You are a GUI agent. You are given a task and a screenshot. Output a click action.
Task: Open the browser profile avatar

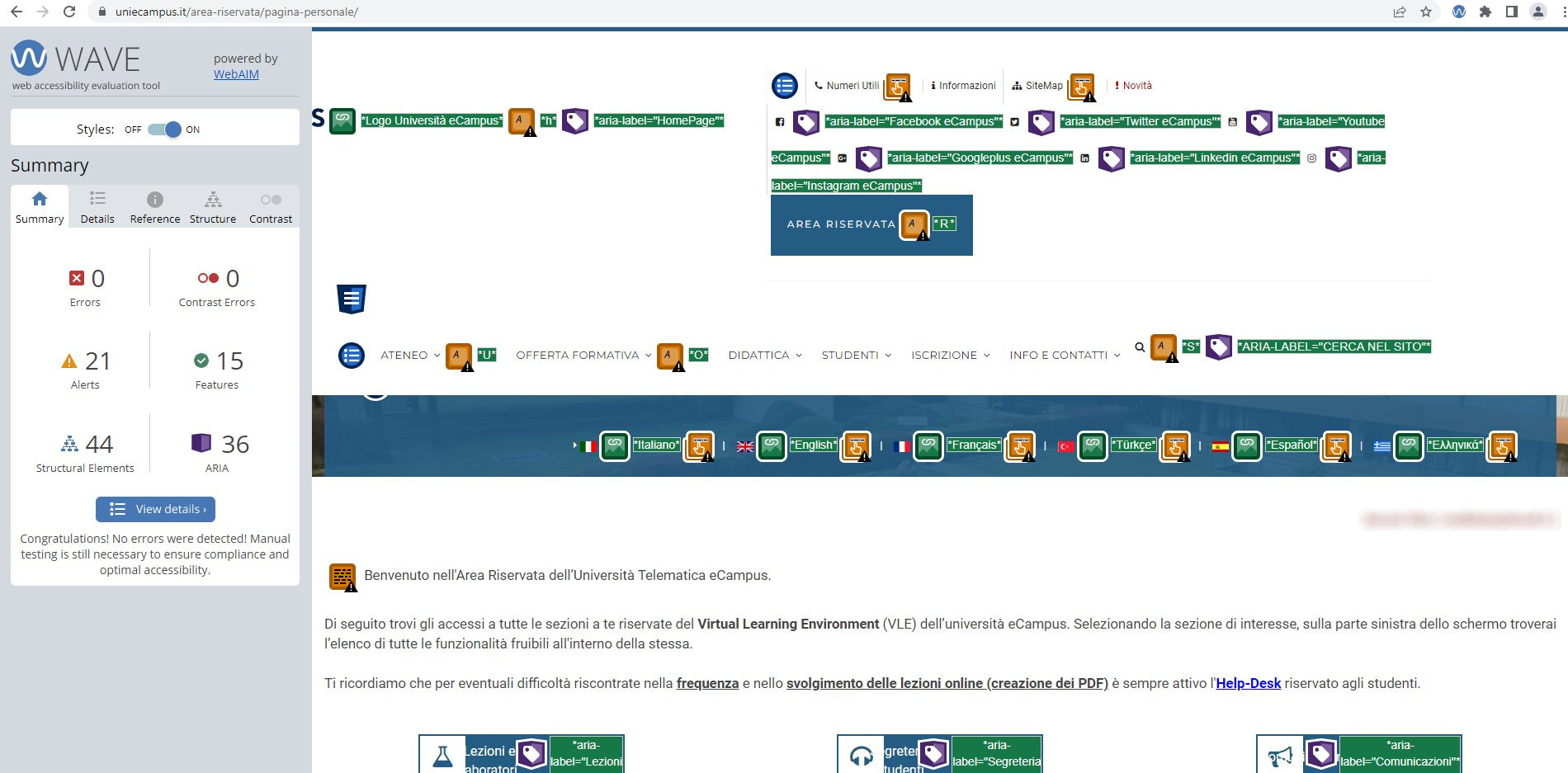coord(1538,12)
